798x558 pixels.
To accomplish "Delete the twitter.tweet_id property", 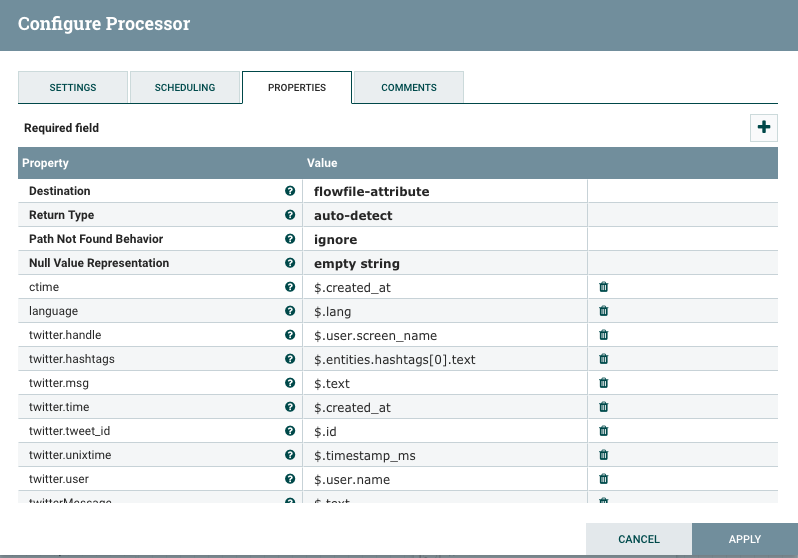I will (603, 431).
